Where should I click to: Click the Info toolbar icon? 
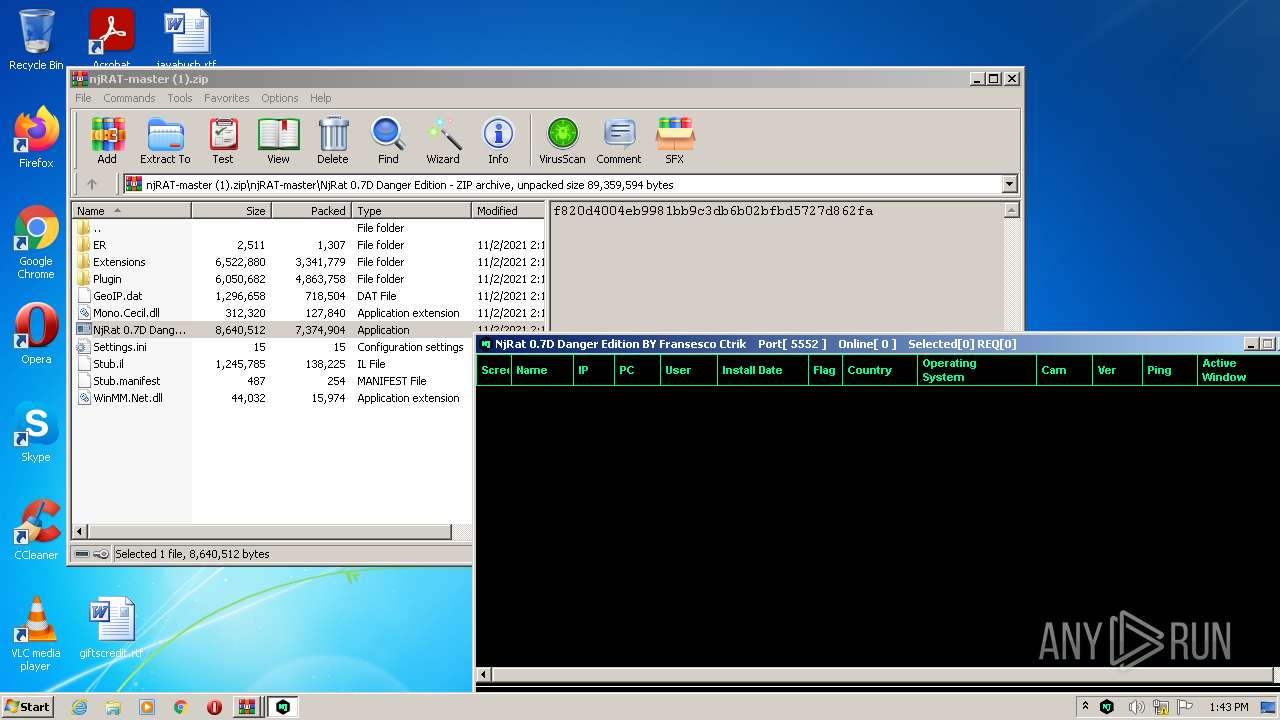coord(498,140)
